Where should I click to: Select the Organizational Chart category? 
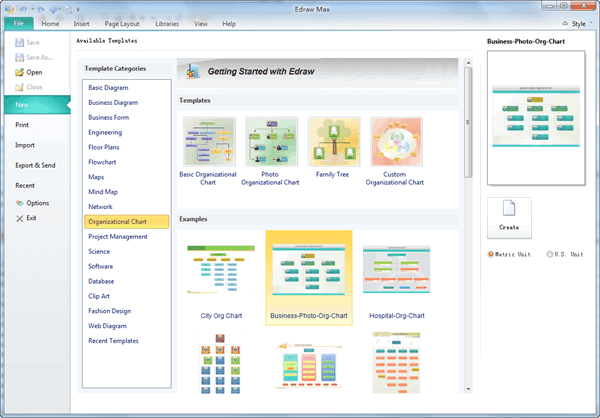tap(127, 222)
